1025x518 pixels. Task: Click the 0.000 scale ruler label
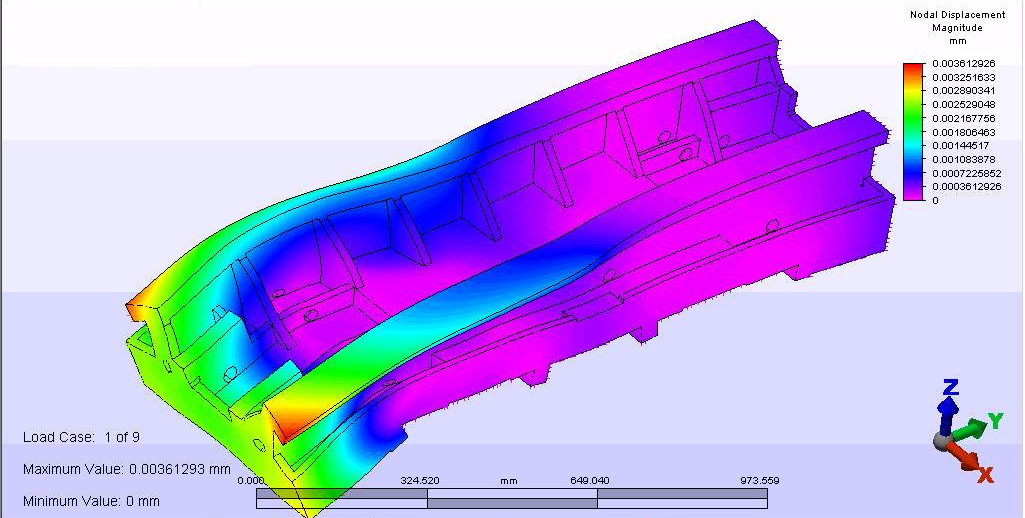point(251,481)
